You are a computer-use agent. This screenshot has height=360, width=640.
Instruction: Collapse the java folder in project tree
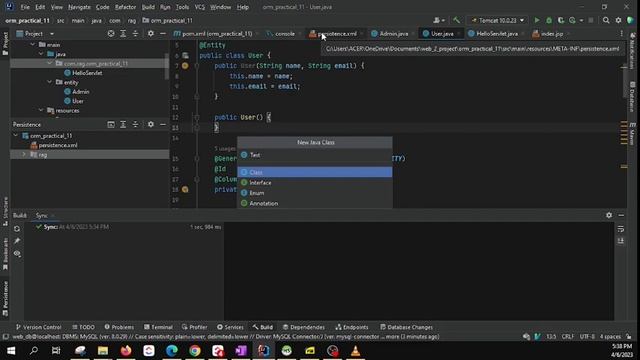(x=41, y=54)
